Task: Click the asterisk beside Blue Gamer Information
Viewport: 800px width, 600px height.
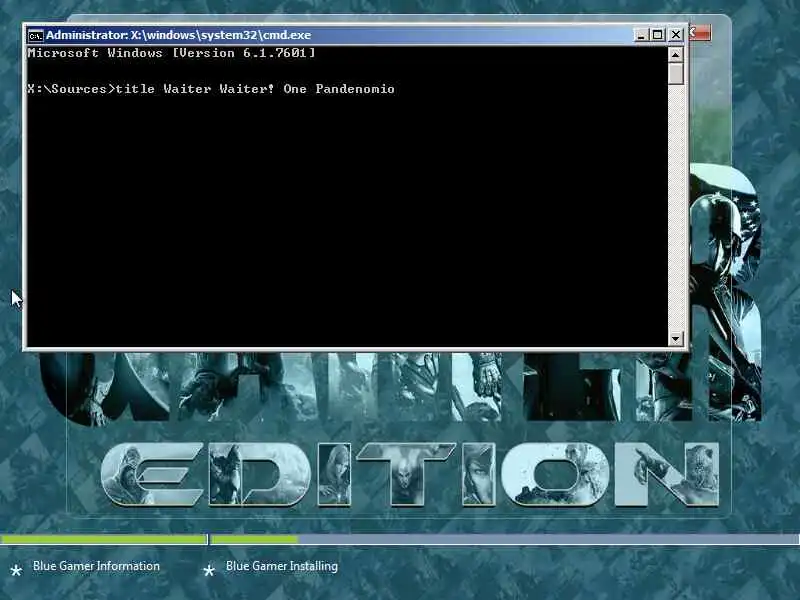Action: 16,570
